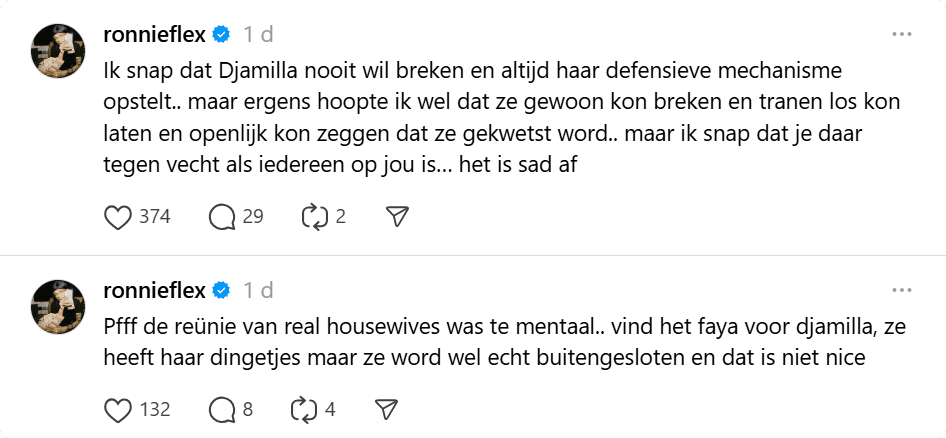Open more options menu on first post
Screen dimensions: 946x438
(901, 34)
